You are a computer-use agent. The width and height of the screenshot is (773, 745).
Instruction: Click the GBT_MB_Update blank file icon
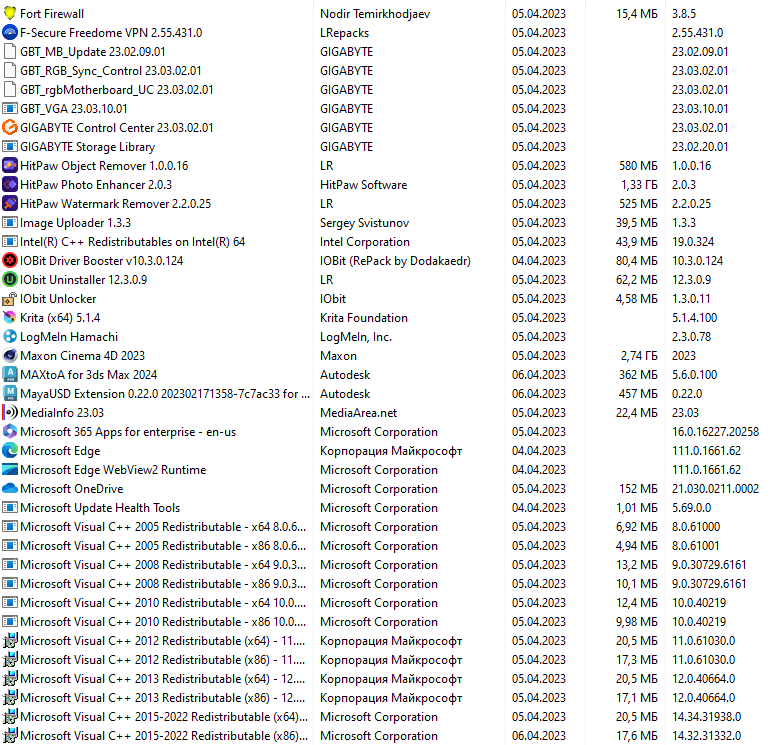click(x=10, y=51)
